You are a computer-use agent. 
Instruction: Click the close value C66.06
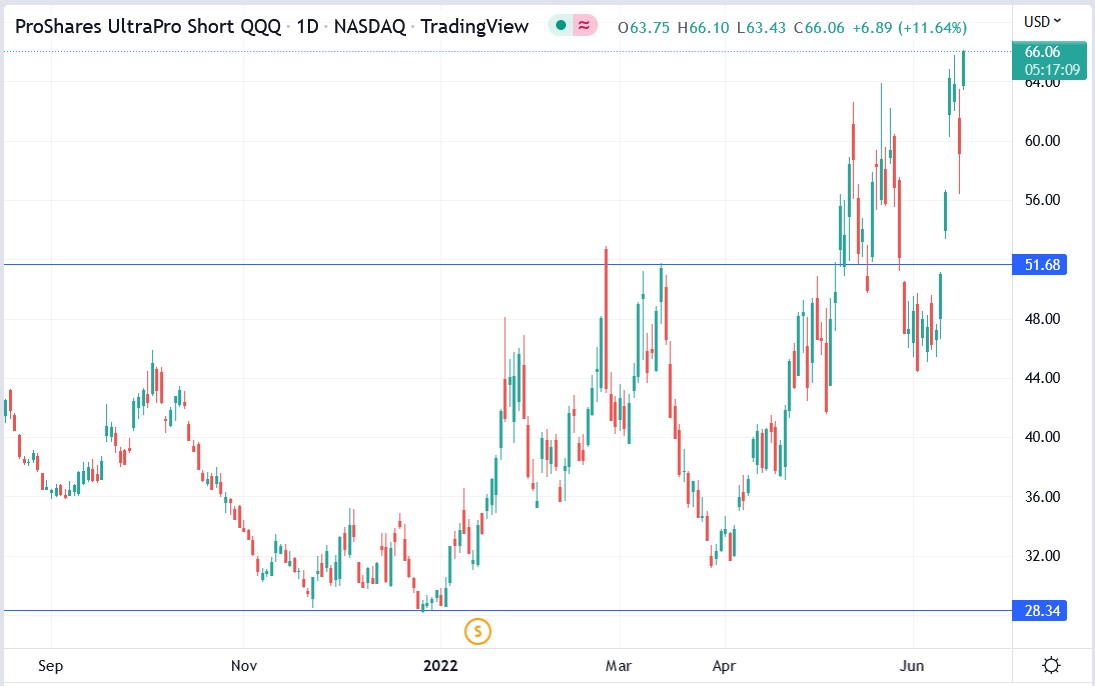pos(819,28)
